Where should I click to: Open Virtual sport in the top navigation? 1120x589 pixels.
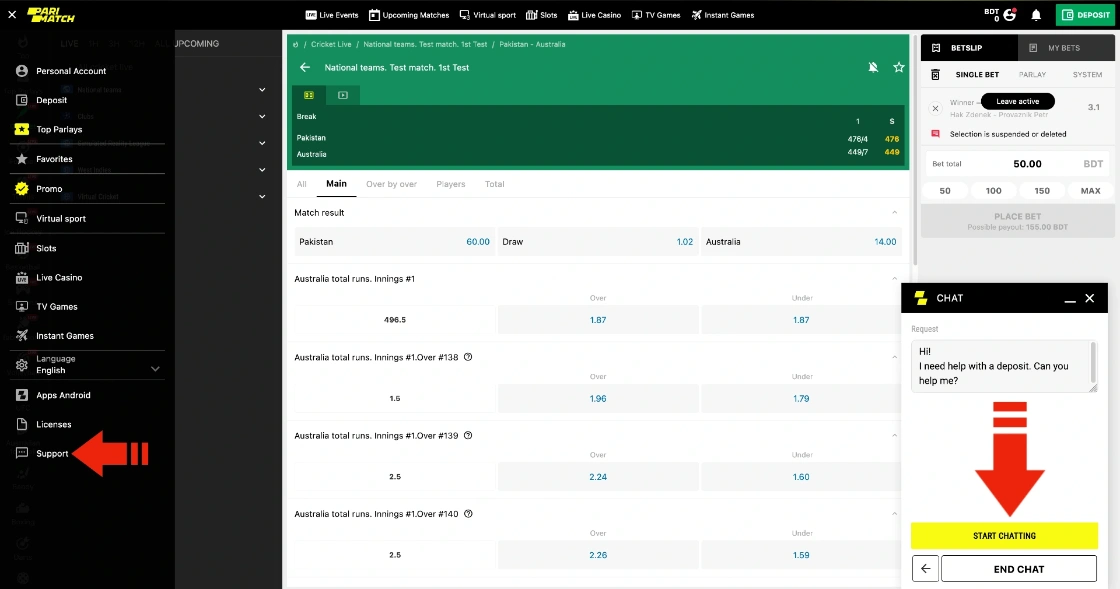tap(487, 15)
